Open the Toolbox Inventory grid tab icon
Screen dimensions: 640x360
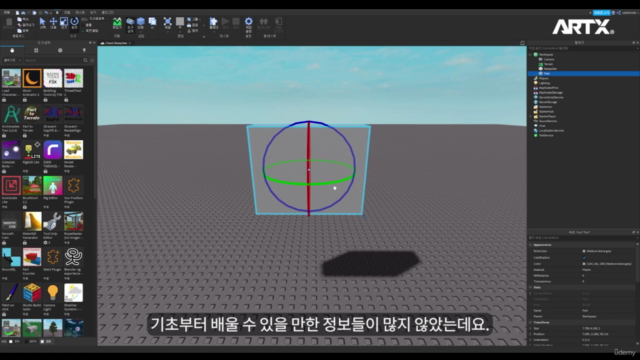[x=36, y=50]
